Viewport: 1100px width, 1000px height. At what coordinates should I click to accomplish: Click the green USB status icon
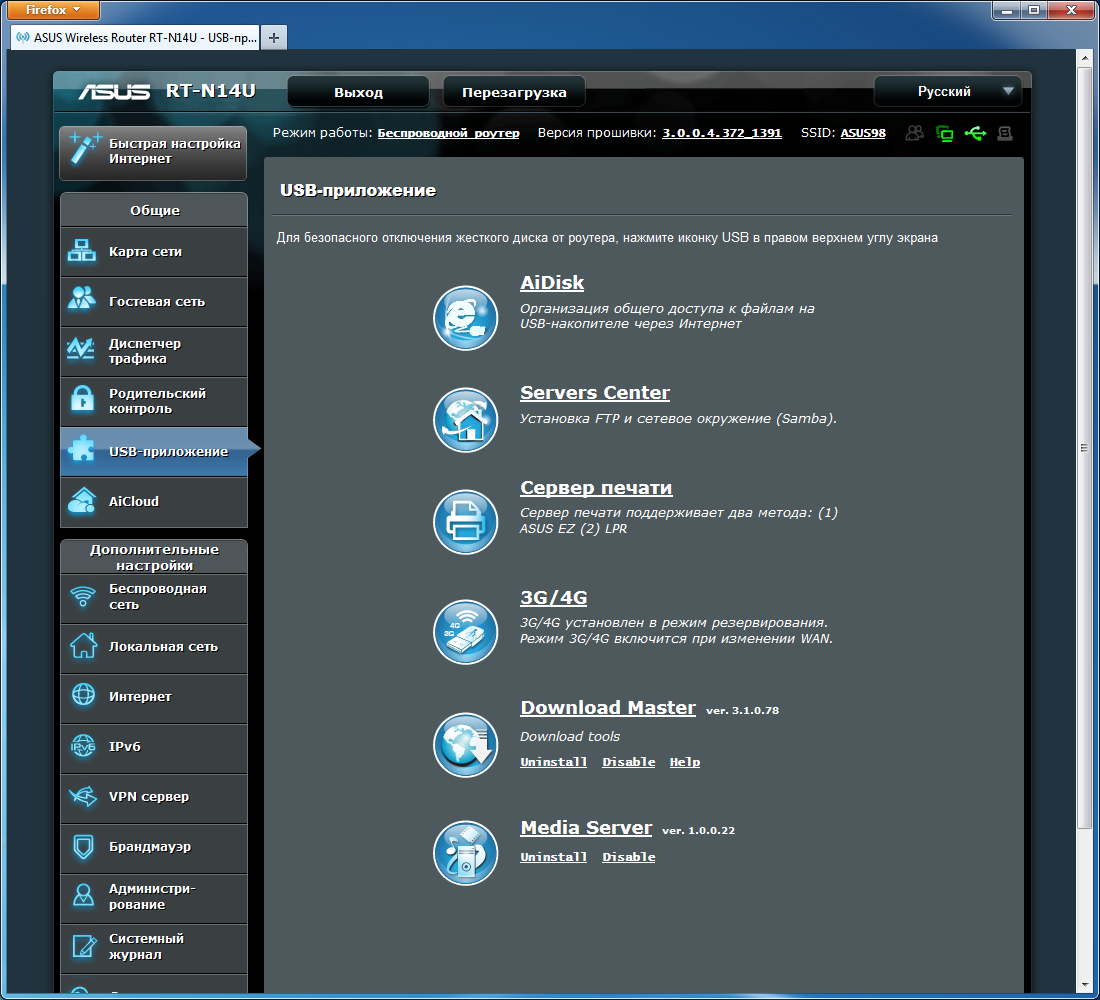(975, 133)
